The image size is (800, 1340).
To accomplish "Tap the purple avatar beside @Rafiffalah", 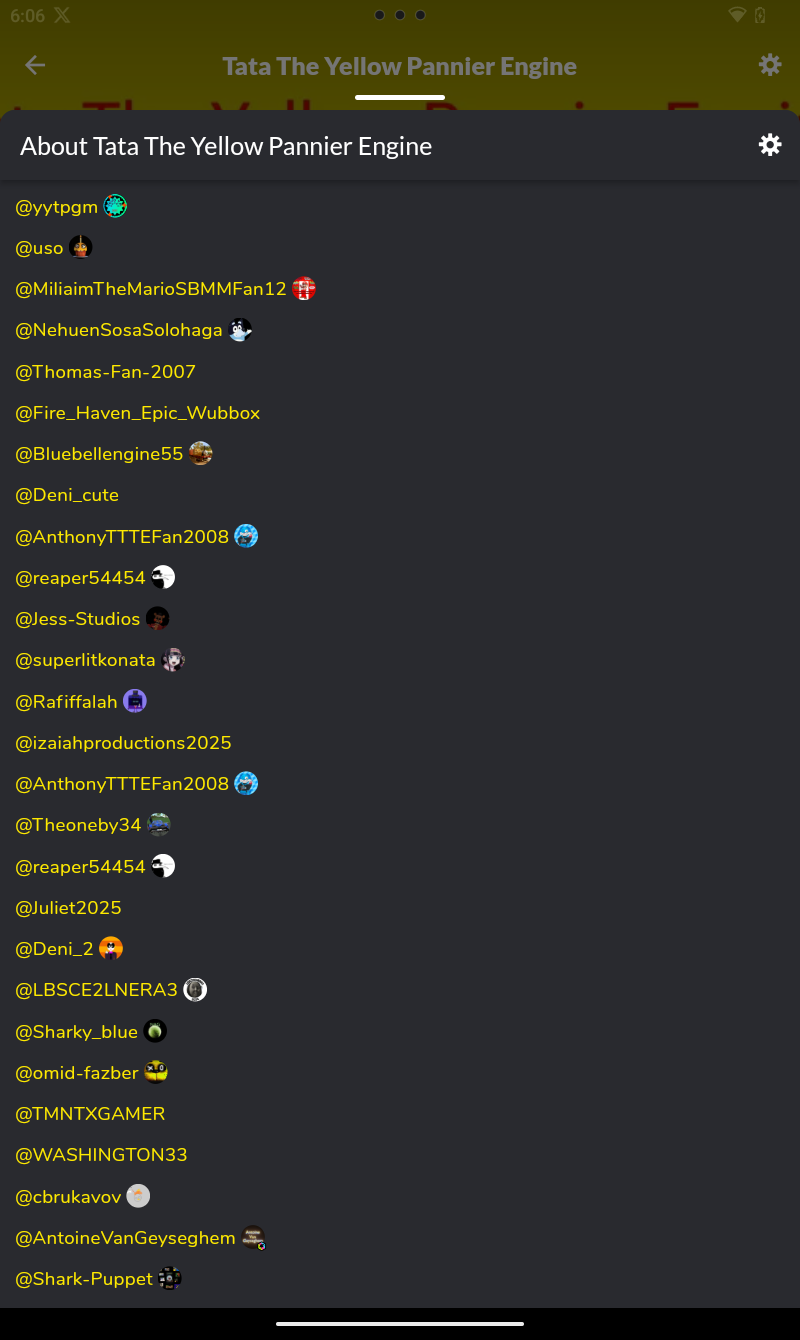I will point(135,701).
